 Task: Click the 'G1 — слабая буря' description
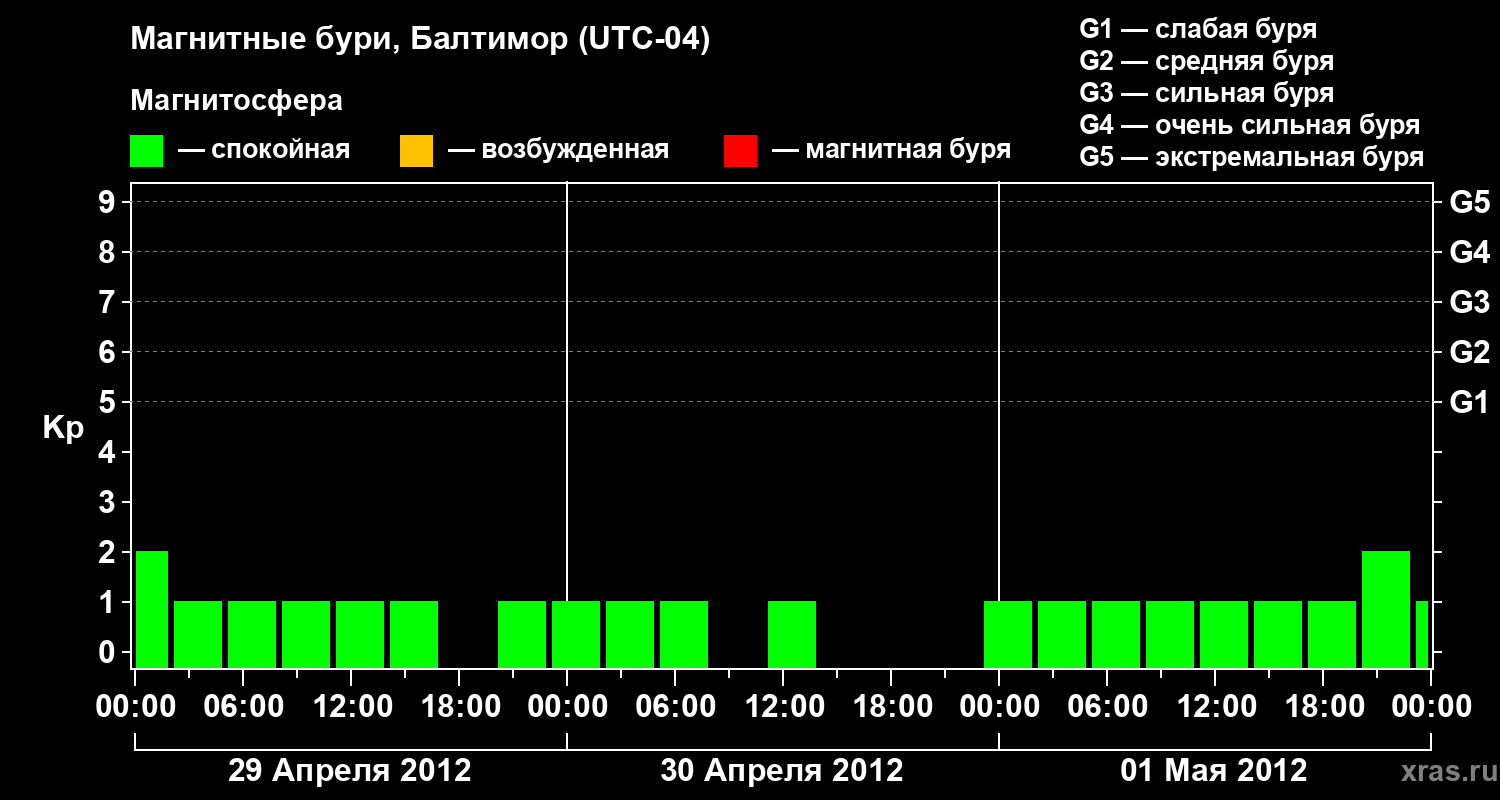point(1198,29)
